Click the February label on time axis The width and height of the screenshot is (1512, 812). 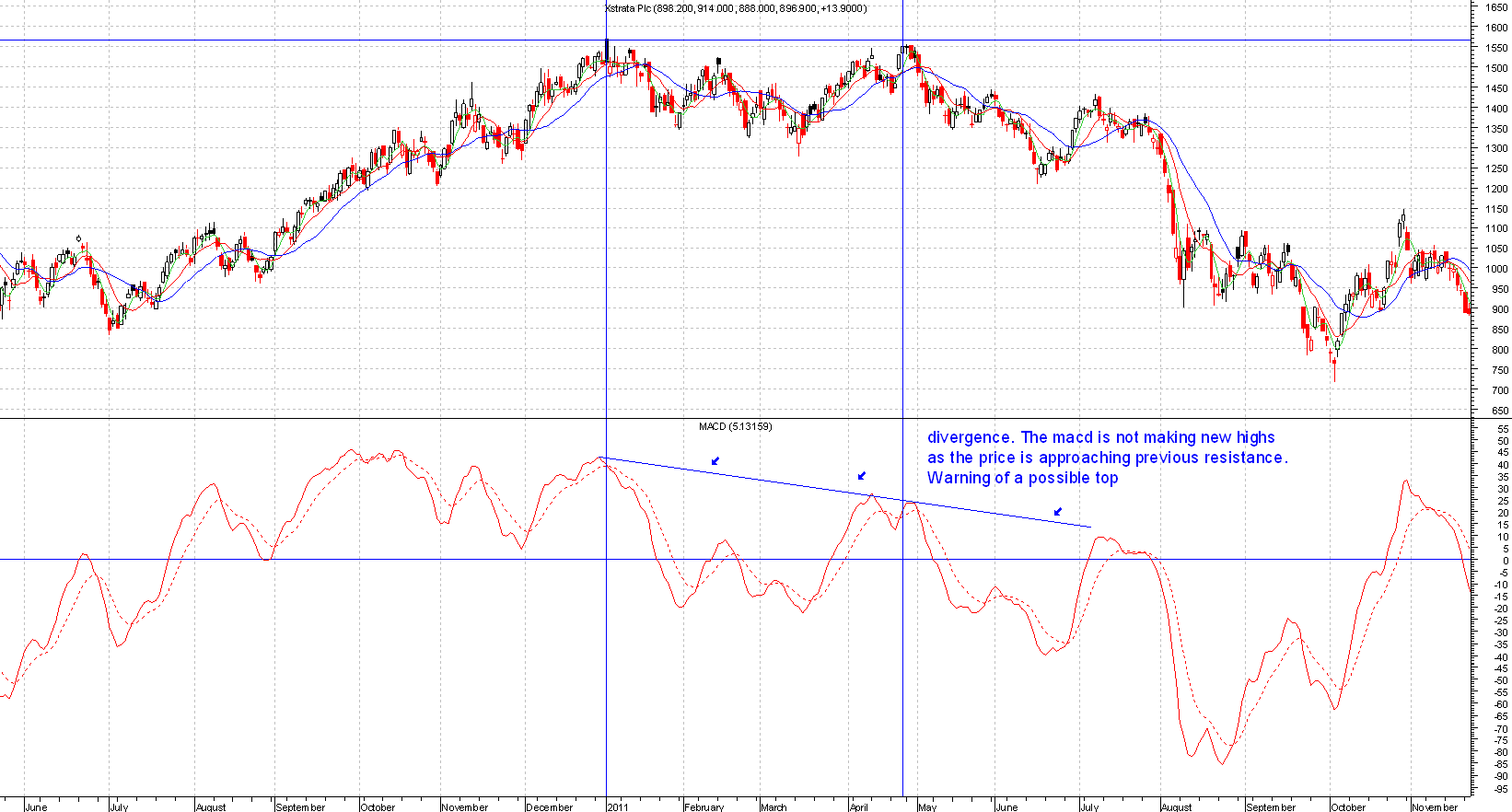click(x=704, y=806)
